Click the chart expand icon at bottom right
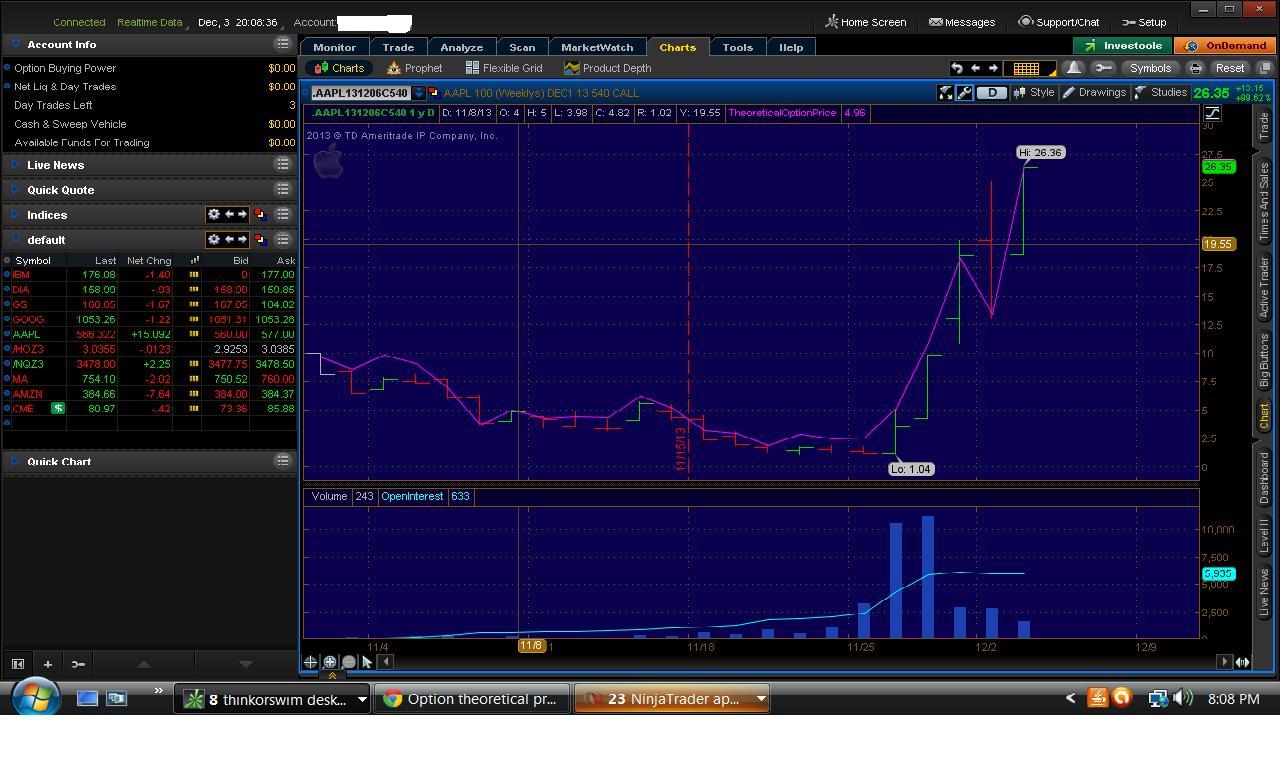The width and height of the screenshot is (1280, 768). pyautogui.click(x=1242, y=661)
